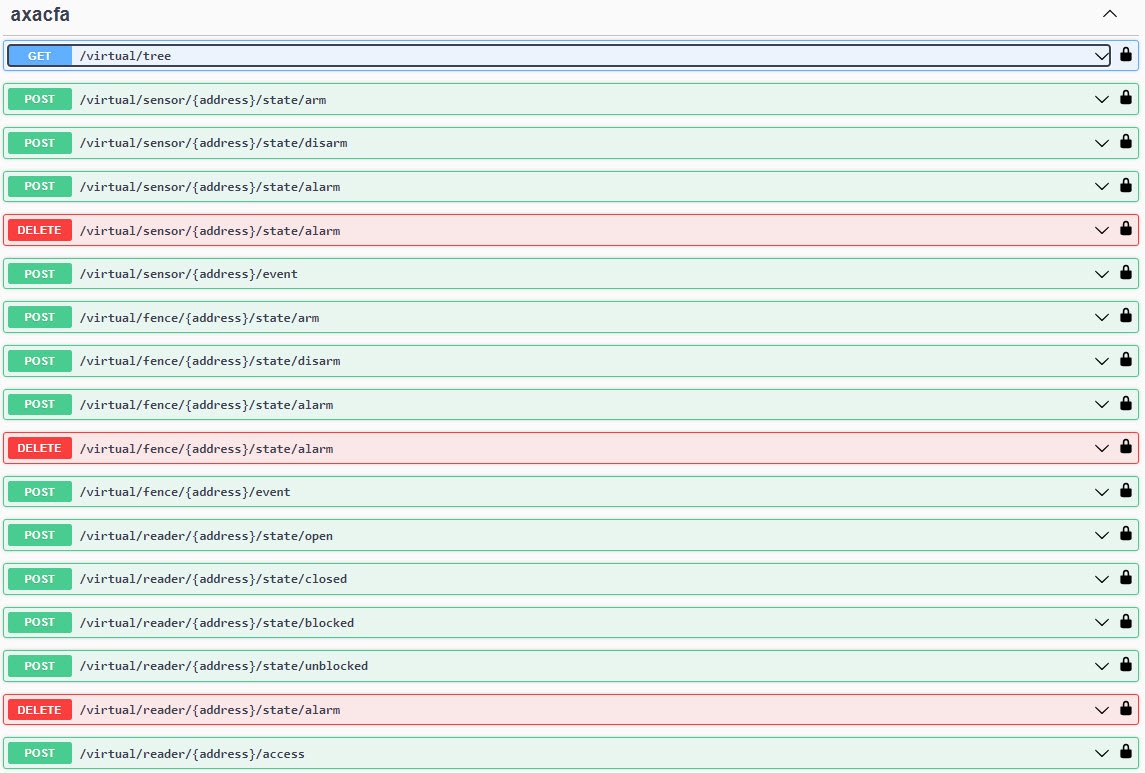Screen dimensions: 1145x773
Task: Click DELETE badge for sensor state alarm
Action: (40, 230)
